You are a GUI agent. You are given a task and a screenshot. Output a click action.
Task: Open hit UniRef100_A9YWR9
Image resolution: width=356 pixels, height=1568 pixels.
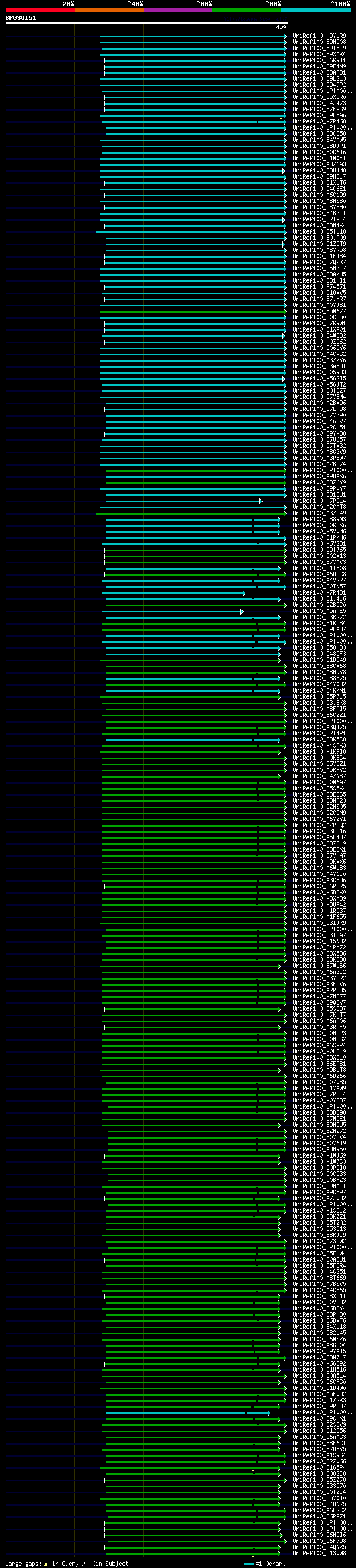(319, 36)
